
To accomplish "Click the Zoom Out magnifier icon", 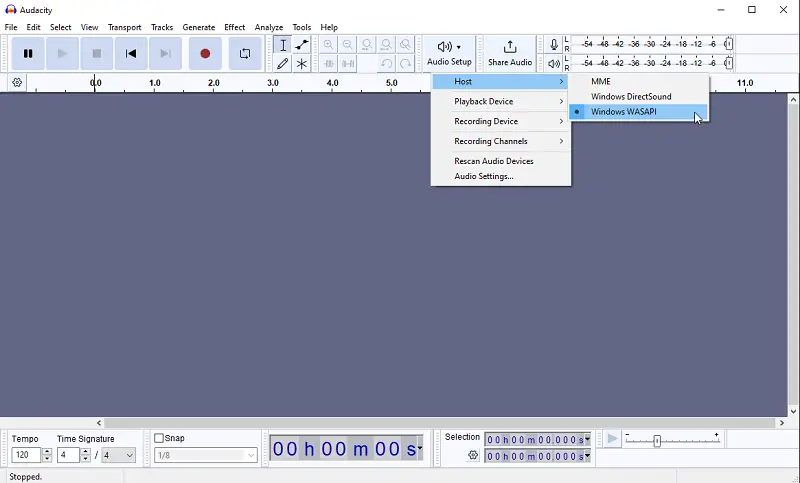I will pyautogui.click(x=347, y=45).
